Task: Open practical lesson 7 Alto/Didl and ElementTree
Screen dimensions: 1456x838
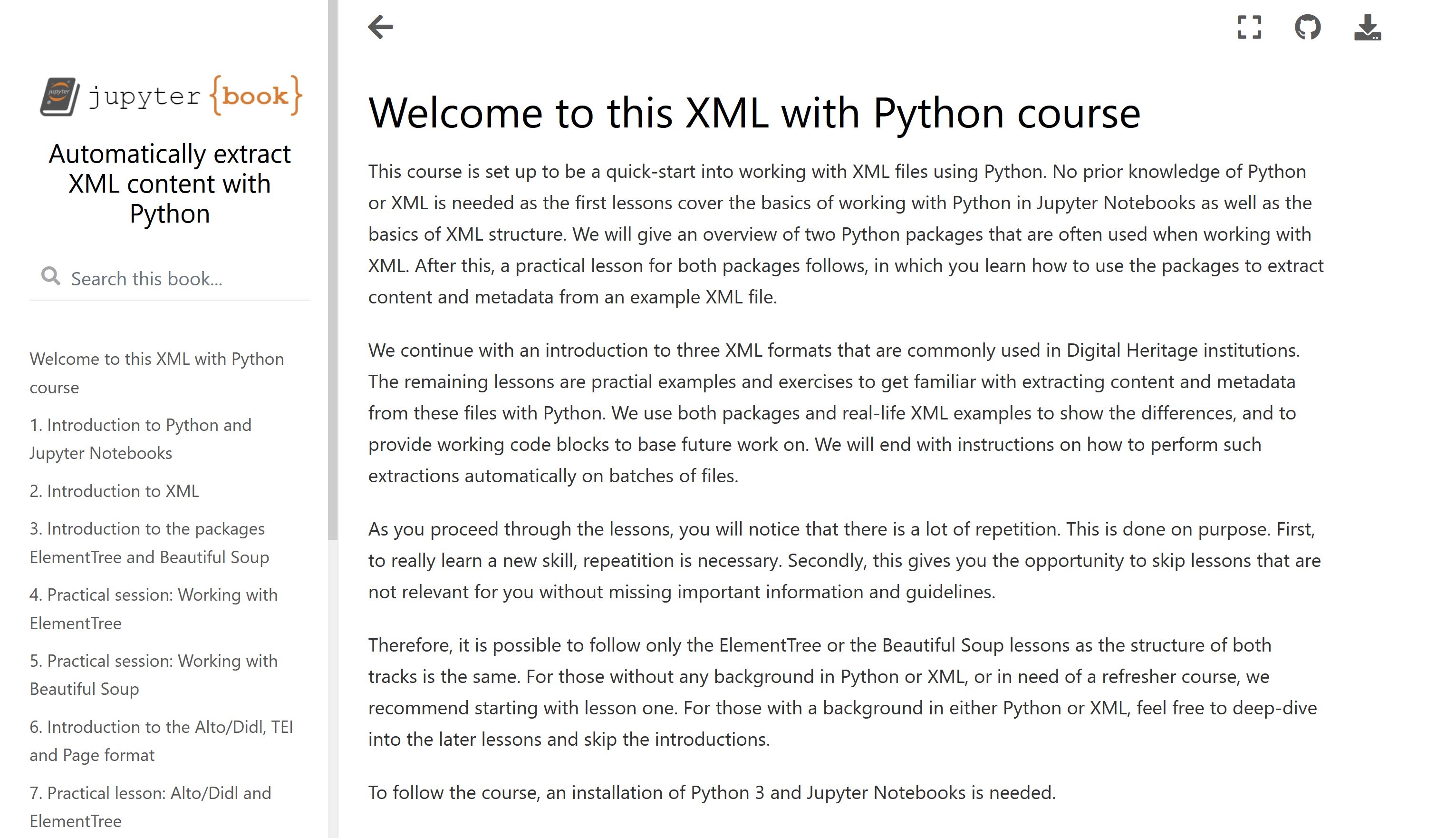Action: click(x=150, y=806)
